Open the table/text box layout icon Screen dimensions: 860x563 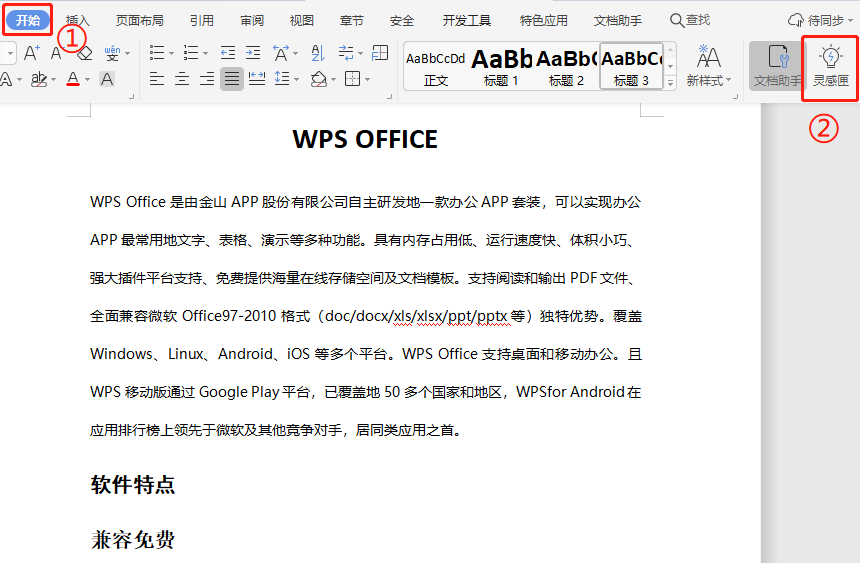pyautogui.click(x=380, y=53)
